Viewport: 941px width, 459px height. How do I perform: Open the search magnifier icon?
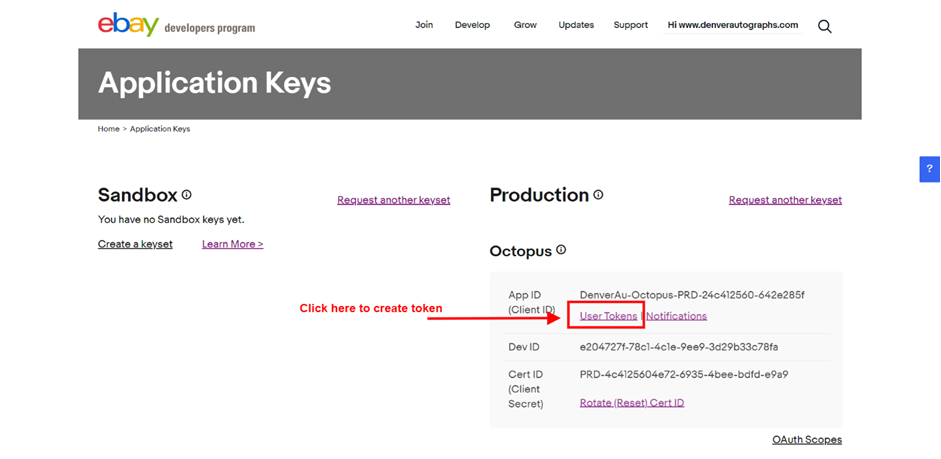[825, 26]
